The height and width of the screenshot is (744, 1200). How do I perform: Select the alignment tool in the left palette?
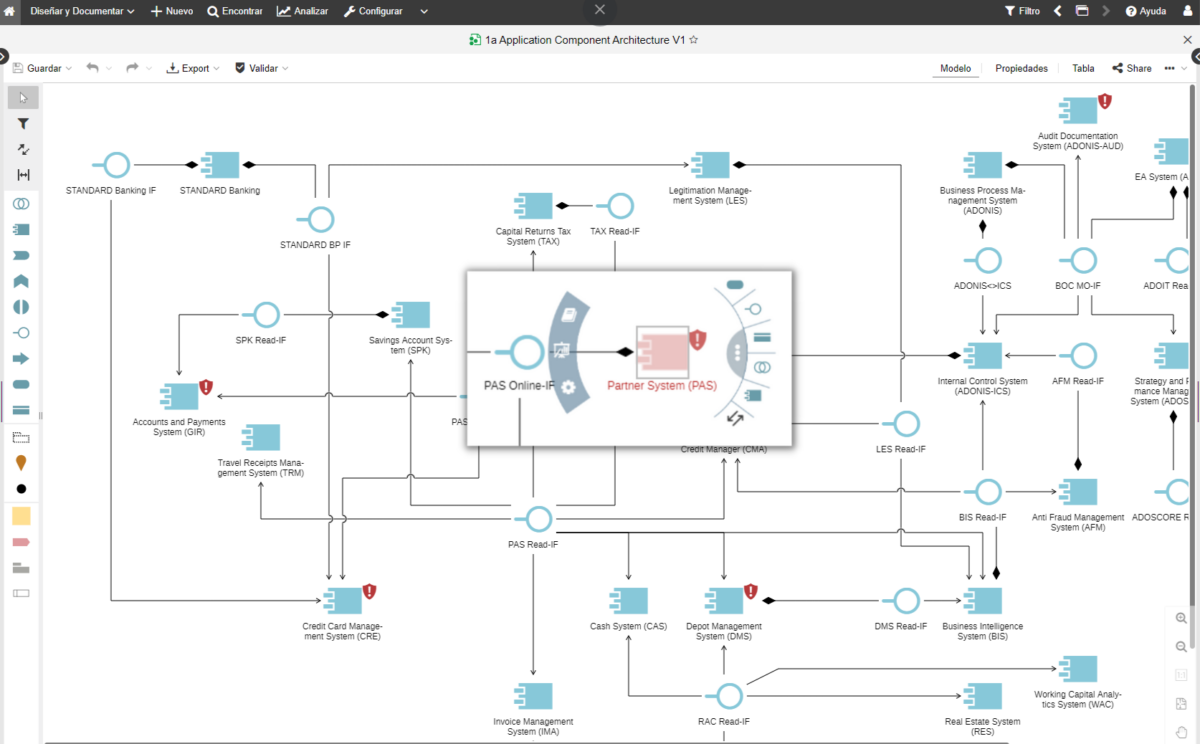click(22, 175)
